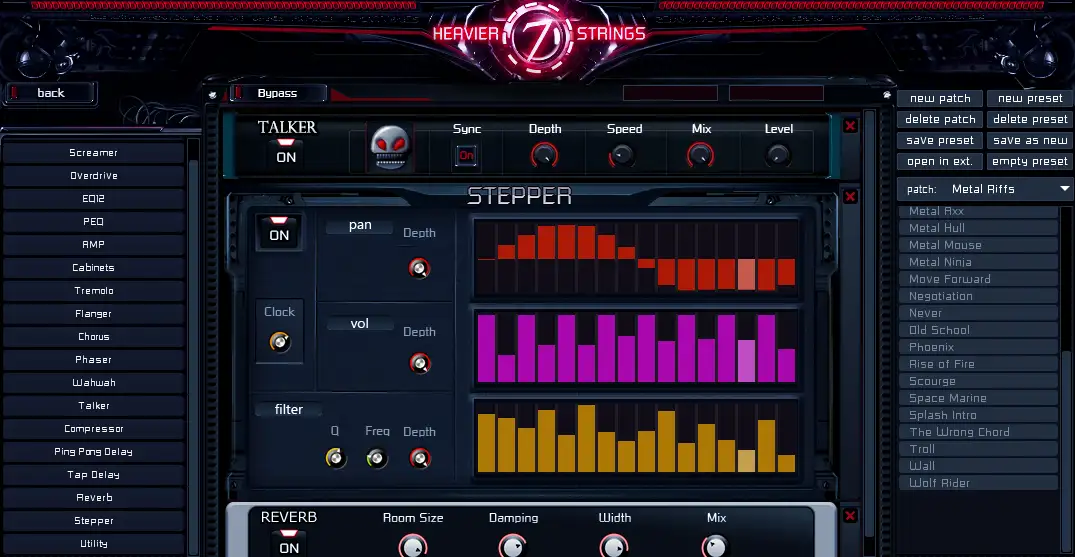Load the Wolf Rider preset
This screenshot has height=557, width=1075.
pyautogui.click(x=978, y=483)
